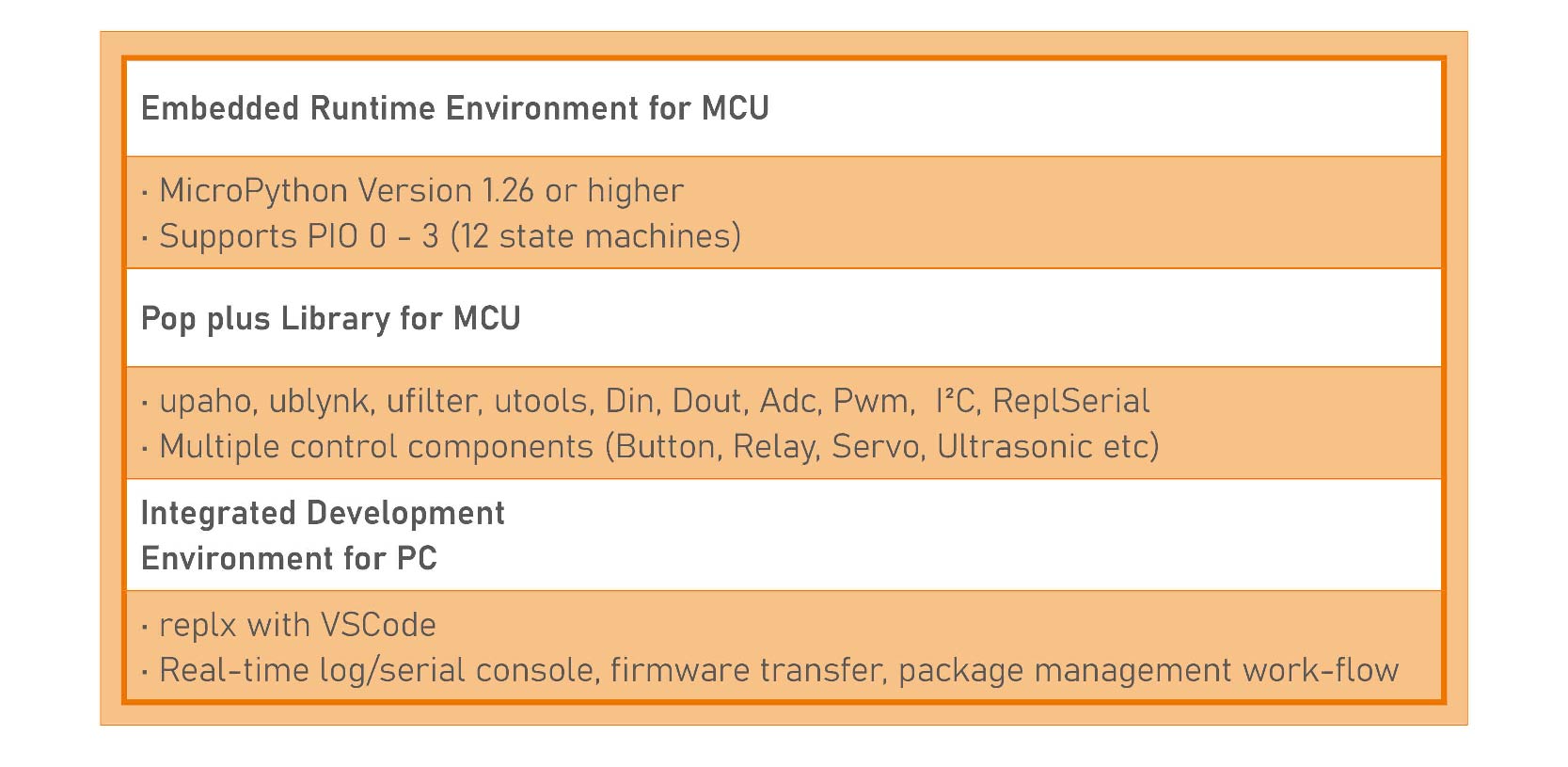Click "Multiple control components" text
This screenshot has width=1568, height=767.
coord(376,447)
